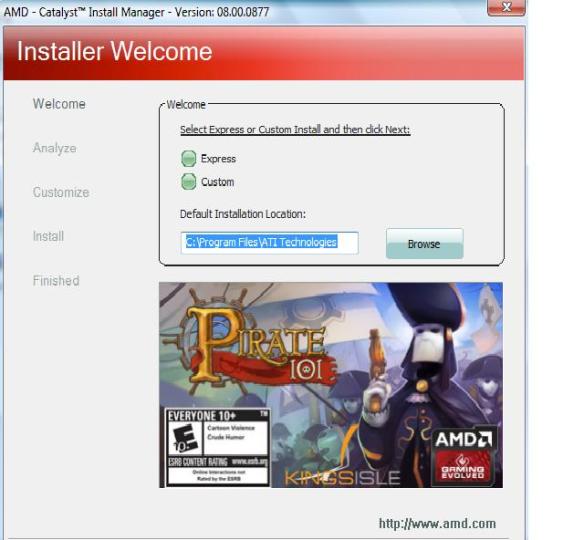Click the KingsIsle logo in banner
584x540 pixels.
(x=342, y=478)
